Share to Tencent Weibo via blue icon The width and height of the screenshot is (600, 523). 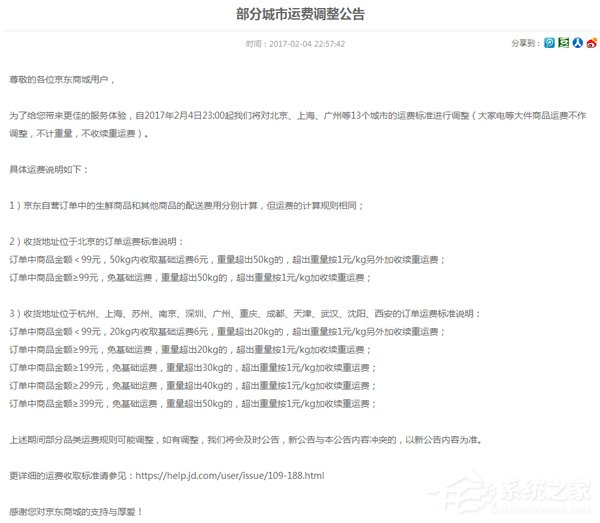tap(549, 43)
